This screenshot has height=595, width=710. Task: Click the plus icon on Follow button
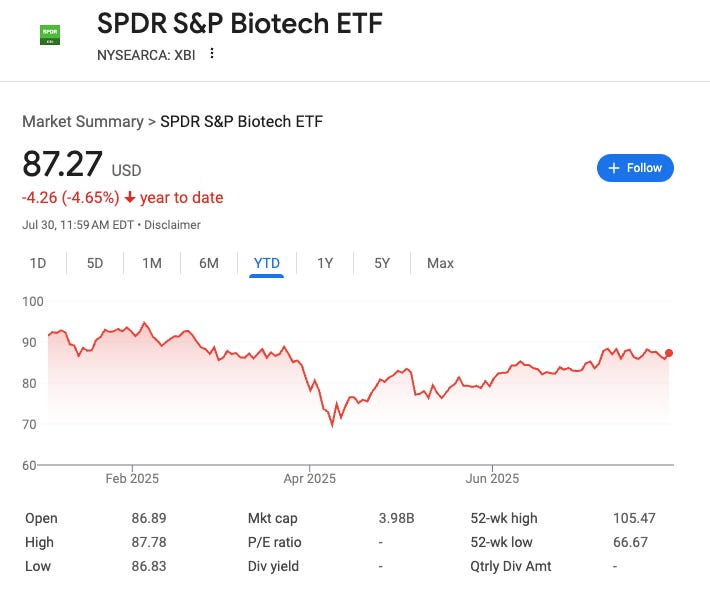pos(614,168)
